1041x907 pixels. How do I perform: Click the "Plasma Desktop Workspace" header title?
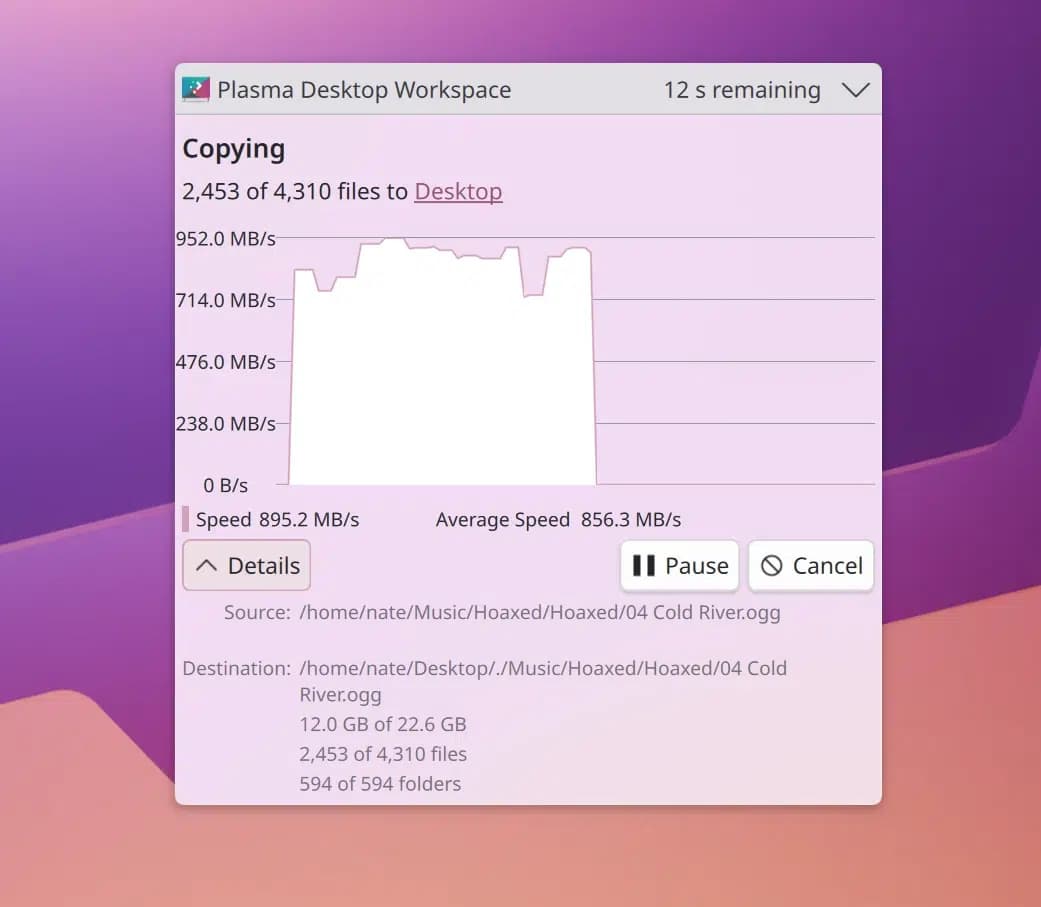pyautogui.click(x=364, y=90)
